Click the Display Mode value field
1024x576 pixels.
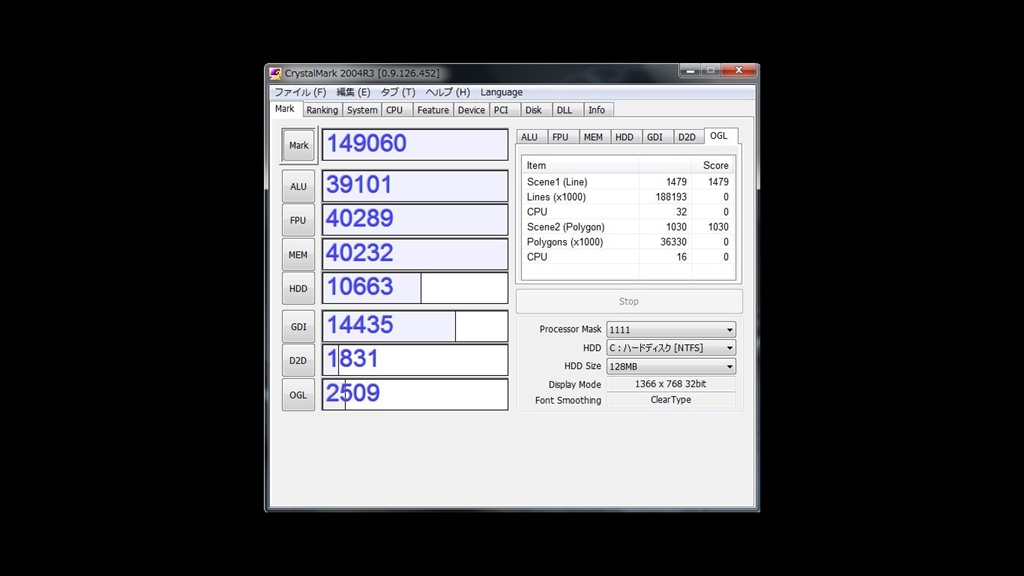(x=671, y=384)
